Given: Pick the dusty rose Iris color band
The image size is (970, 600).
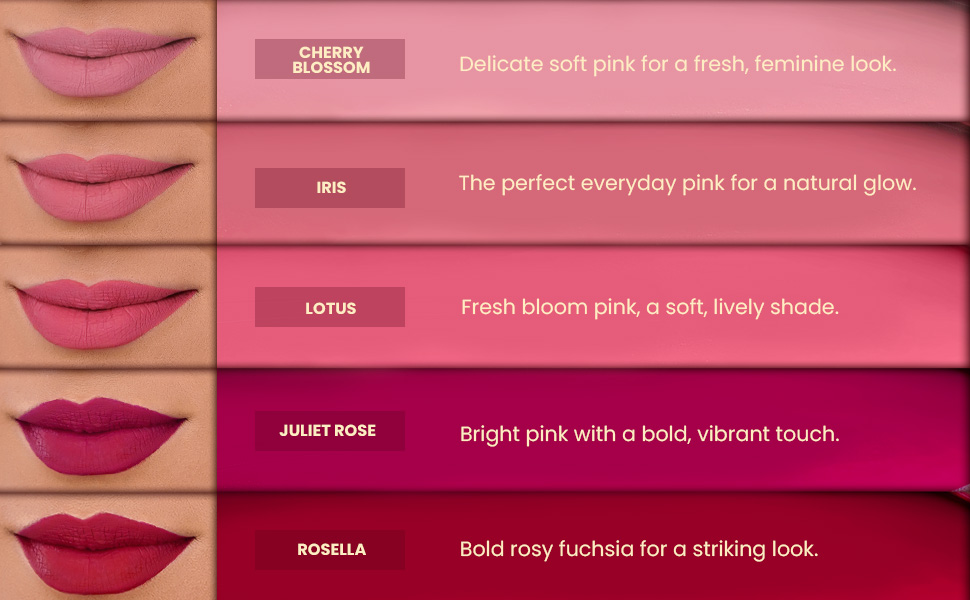Looking at the screenshot, I should pos(593,183).
